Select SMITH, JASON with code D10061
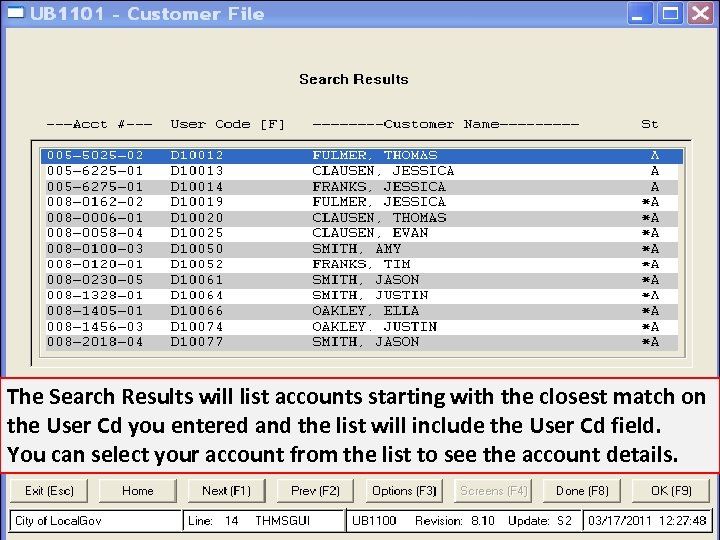This screenshot has width=720, height=540. point(362,280)
